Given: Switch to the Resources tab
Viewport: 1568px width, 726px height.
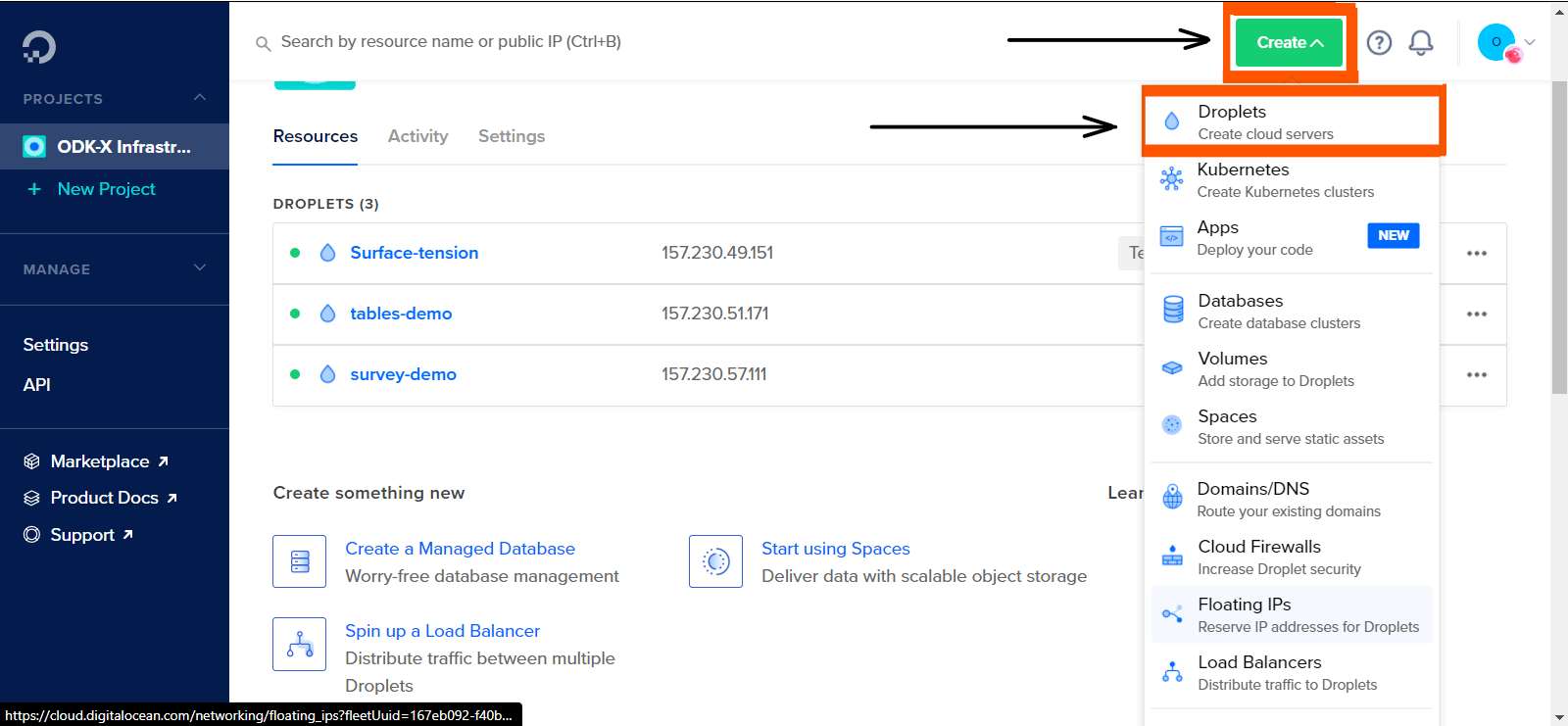Looking at the screenshot, I should coord(316,136).
